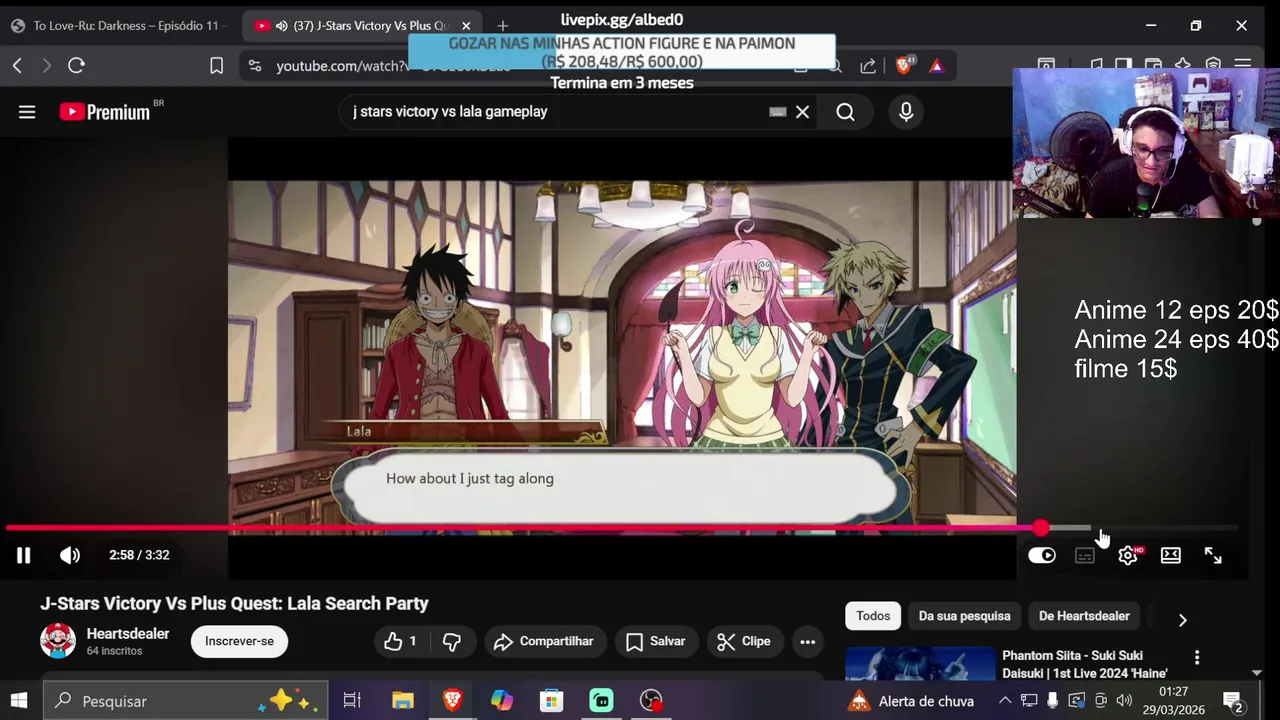Viewport: 1280px width, 720px height.
Task: Open the Phantom Siita - Suki Suki video title
Action: point(1085,664)
